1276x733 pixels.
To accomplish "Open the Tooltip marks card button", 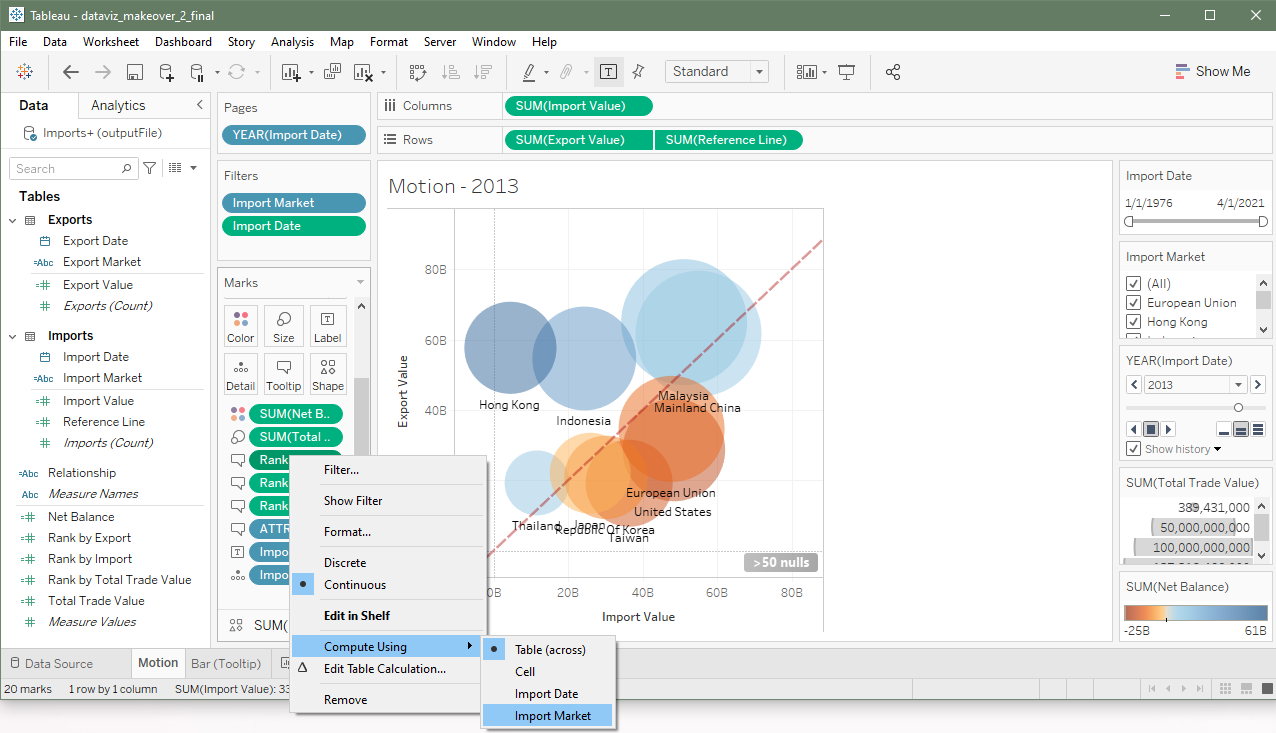I will 284,374.
